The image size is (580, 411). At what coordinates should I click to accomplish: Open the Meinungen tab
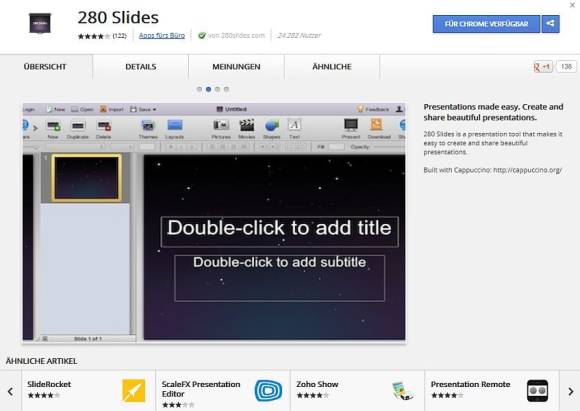point(236,67)
